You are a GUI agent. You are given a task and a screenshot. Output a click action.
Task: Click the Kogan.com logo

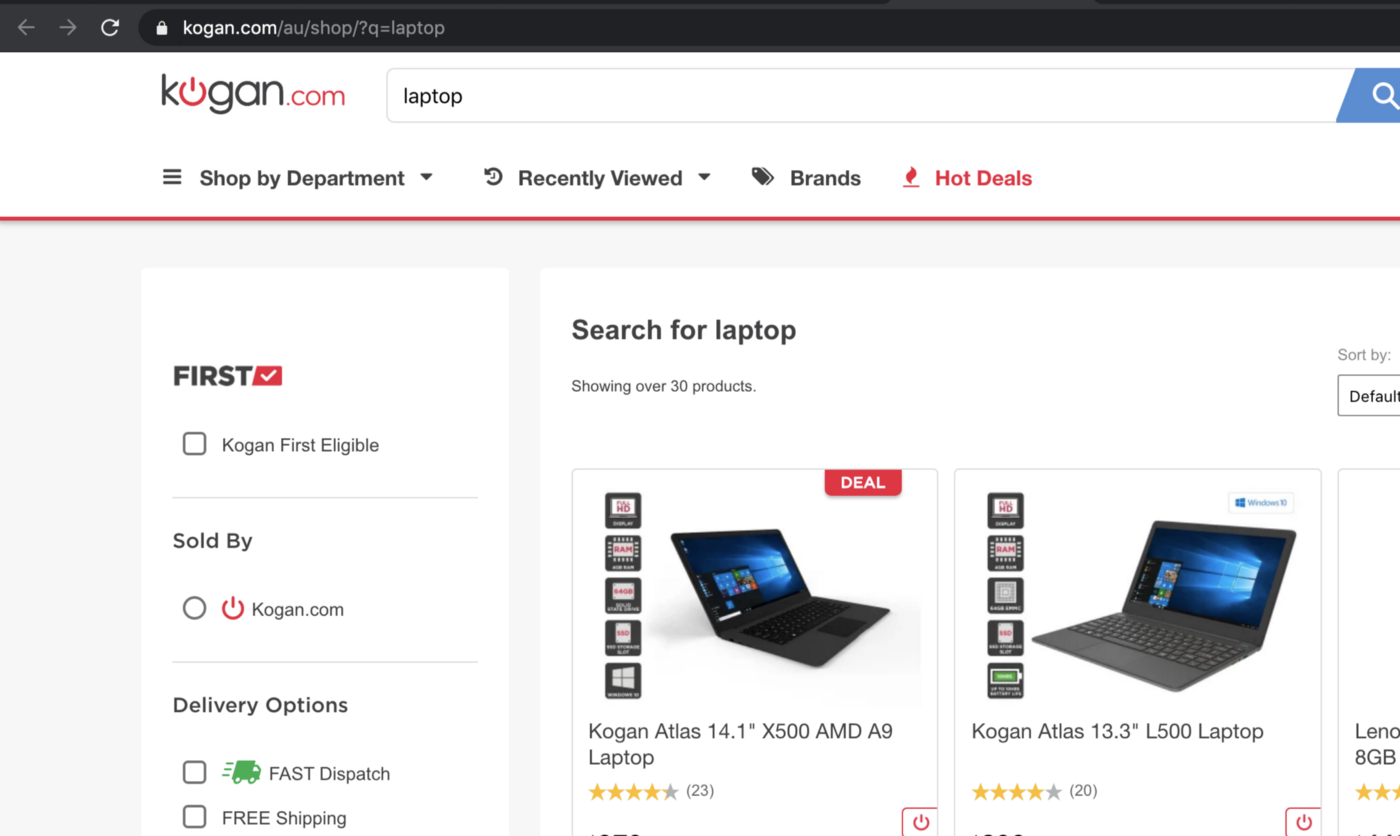click(x=253, y=95)
